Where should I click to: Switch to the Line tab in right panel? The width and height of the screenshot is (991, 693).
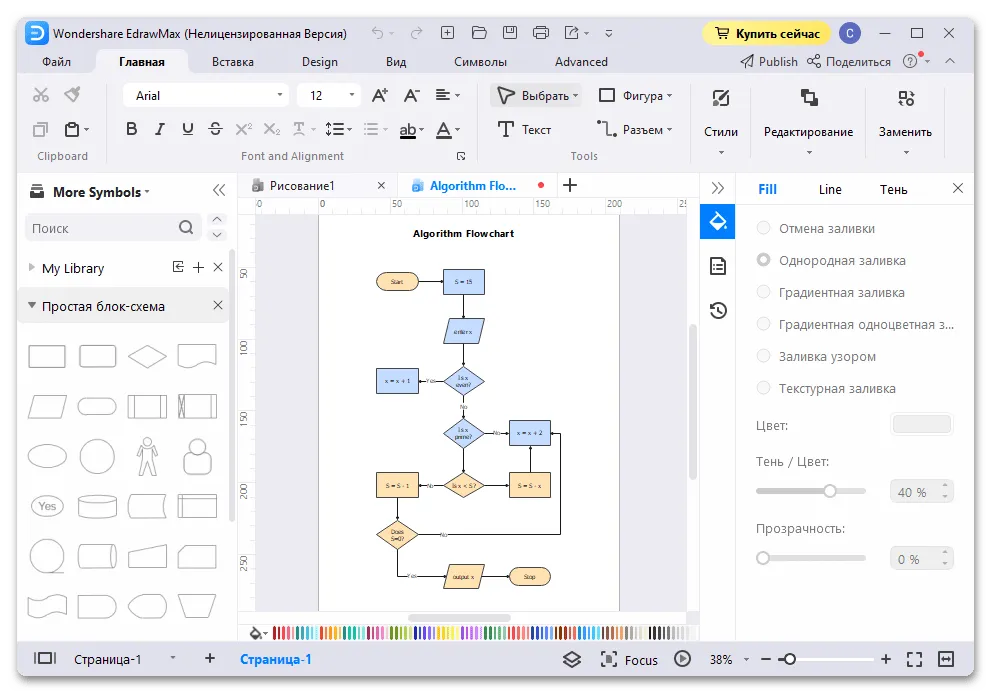click(x=830, y=189)
